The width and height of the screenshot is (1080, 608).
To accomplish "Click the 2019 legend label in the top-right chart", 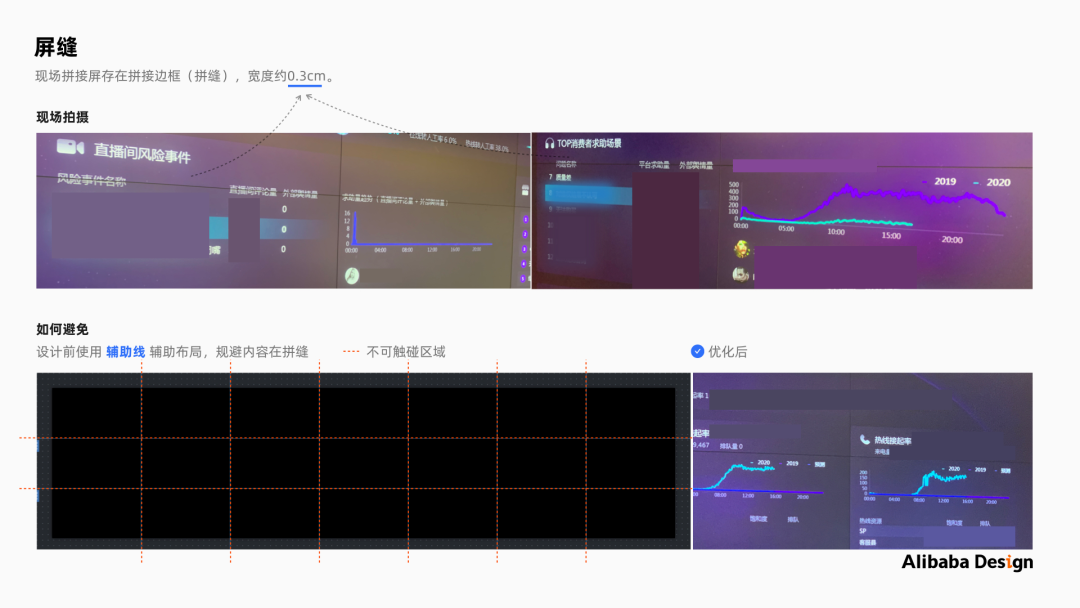I will [945, 181].
